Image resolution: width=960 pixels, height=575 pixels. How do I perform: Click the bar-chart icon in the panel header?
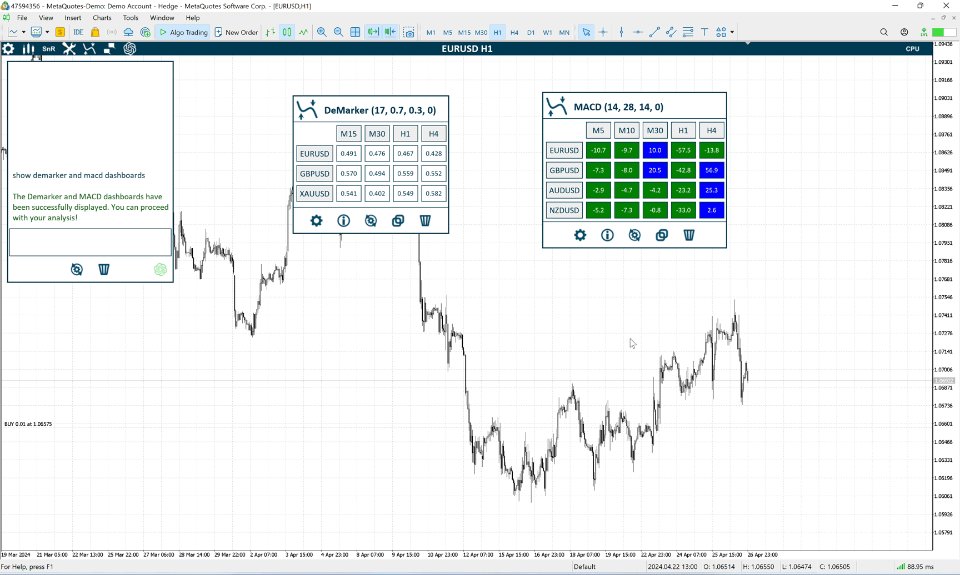click(28, 49)
